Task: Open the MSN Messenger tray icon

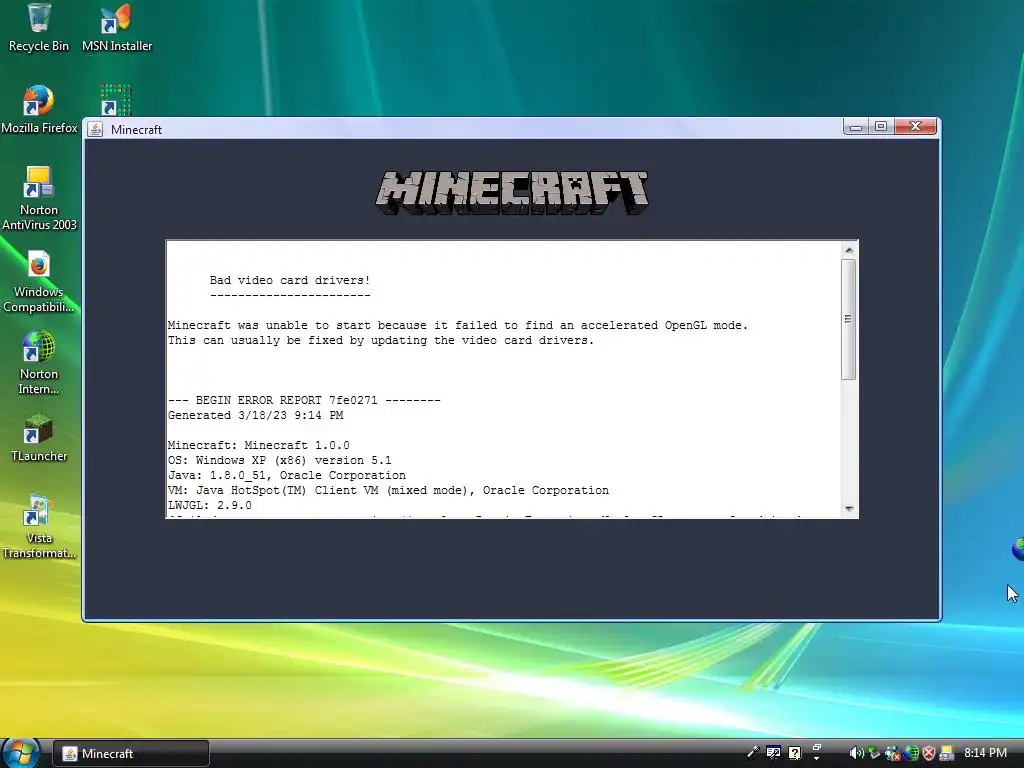Action: (892, 753)
